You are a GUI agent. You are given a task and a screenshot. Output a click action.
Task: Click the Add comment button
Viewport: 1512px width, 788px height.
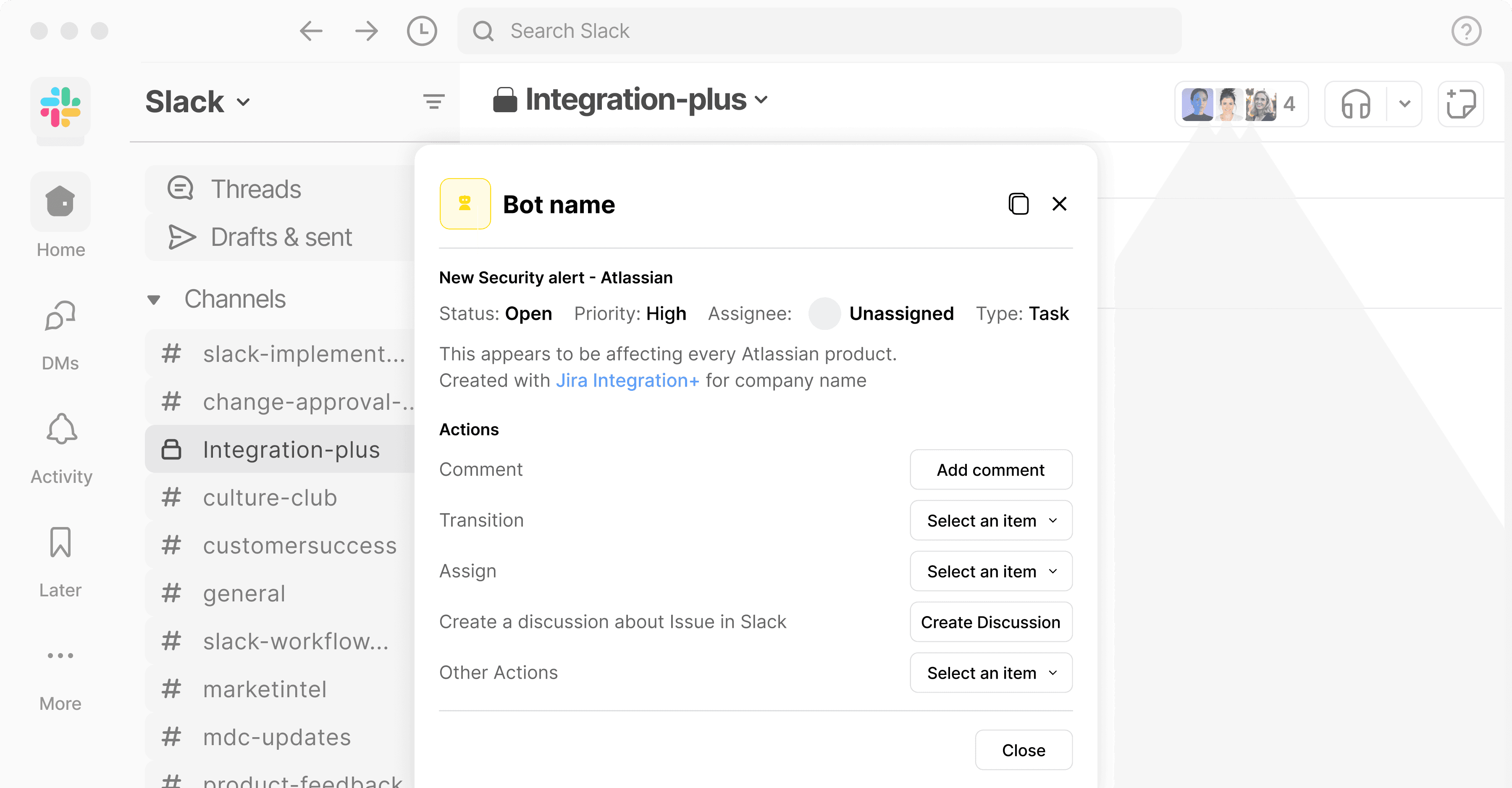coord(991,470)
